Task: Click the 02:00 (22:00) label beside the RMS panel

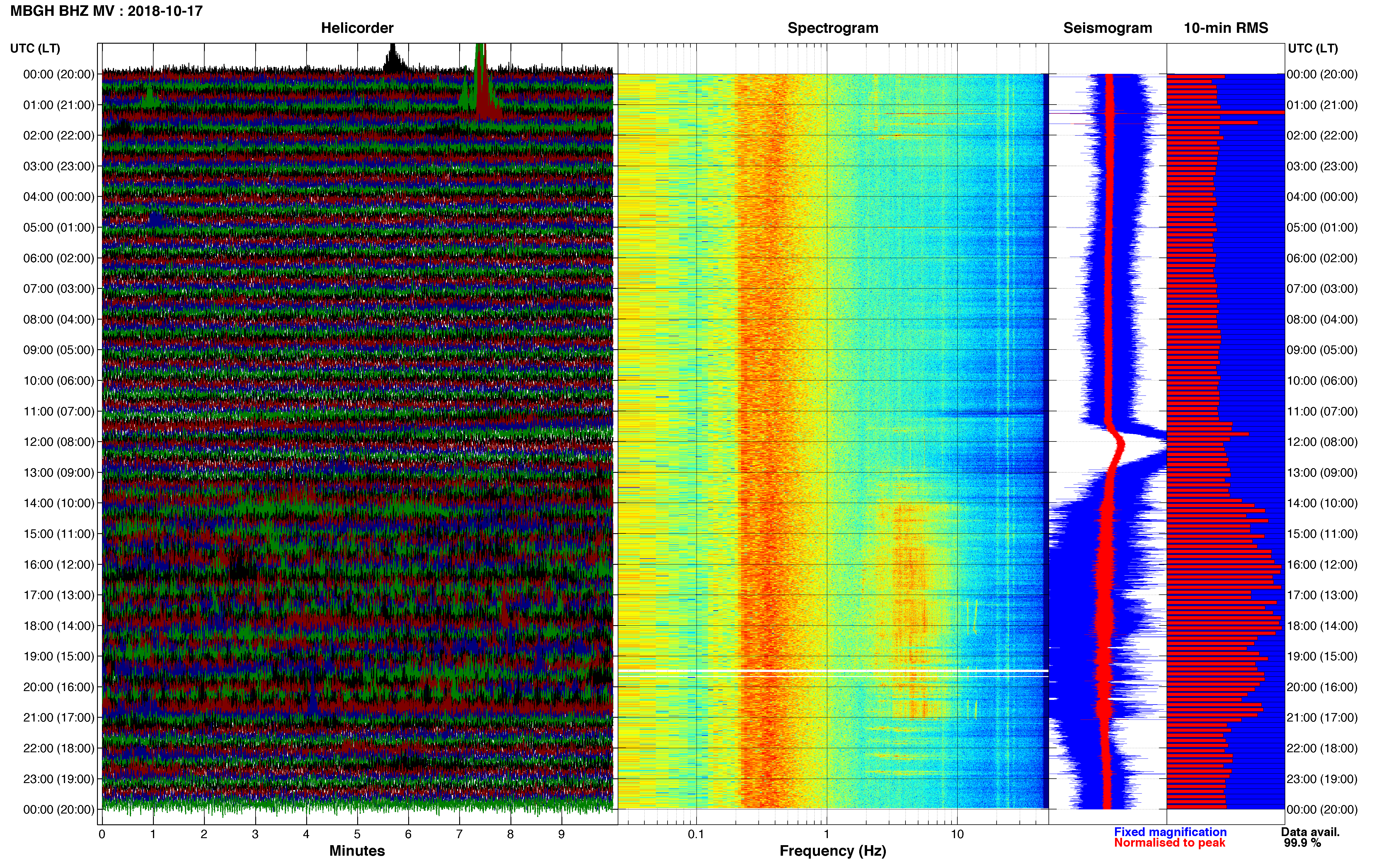Action: [x=1322, y=135]
